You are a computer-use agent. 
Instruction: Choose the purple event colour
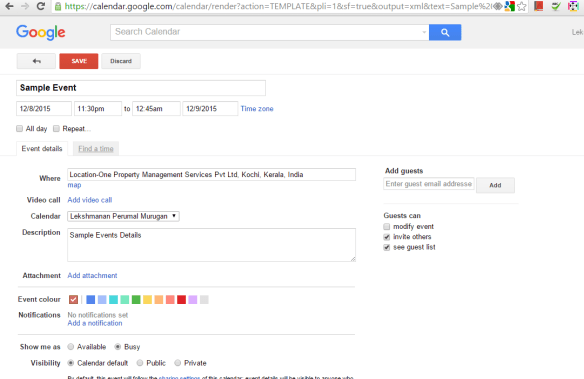(x=193, y=299)
